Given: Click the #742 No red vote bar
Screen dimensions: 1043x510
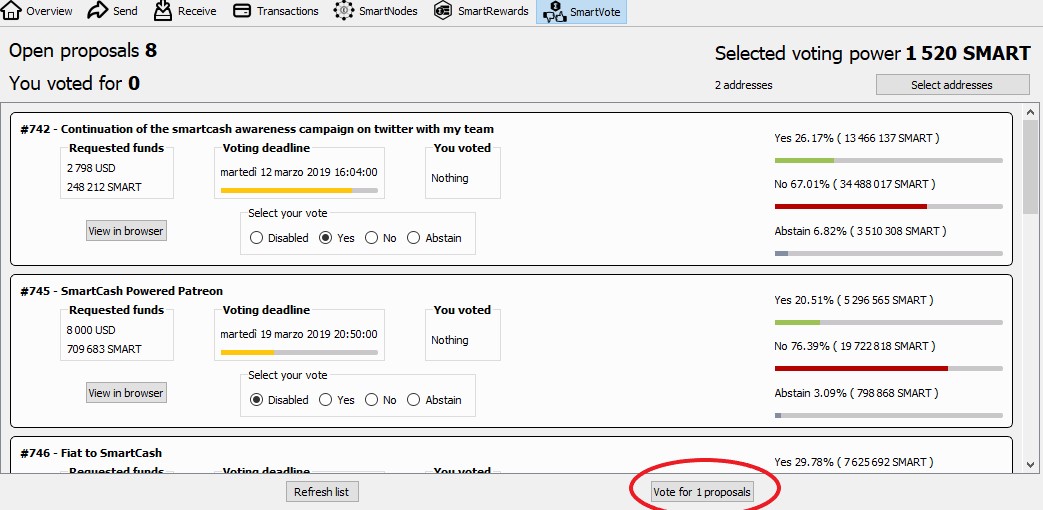Looking at the screenshot, I should click(x=889, y=207).
